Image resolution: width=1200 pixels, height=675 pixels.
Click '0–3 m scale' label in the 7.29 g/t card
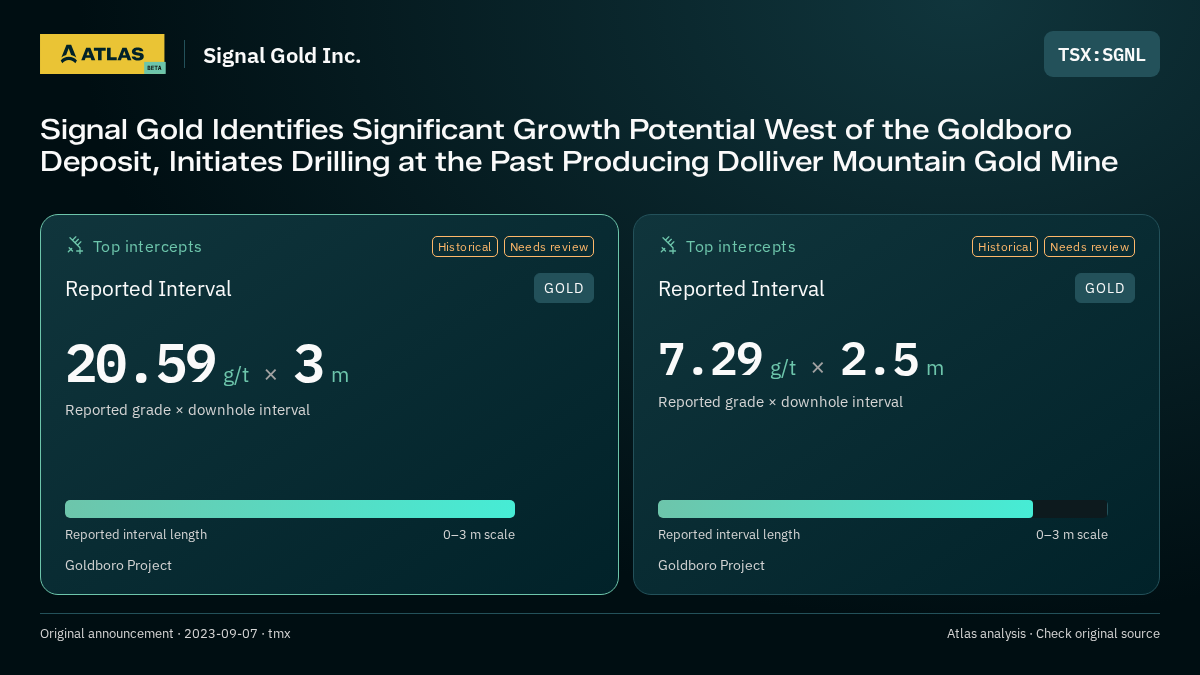point(1072,535)
